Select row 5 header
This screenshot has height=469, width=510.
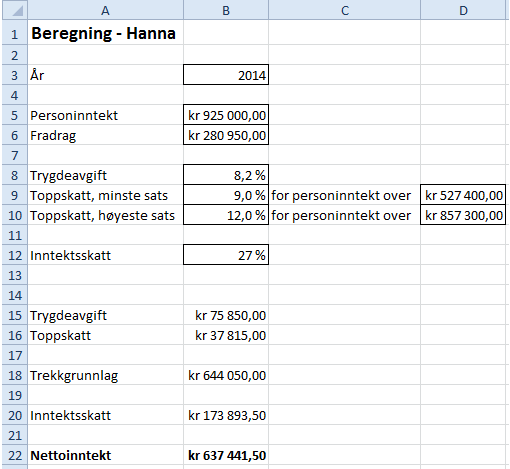[15, 115]
